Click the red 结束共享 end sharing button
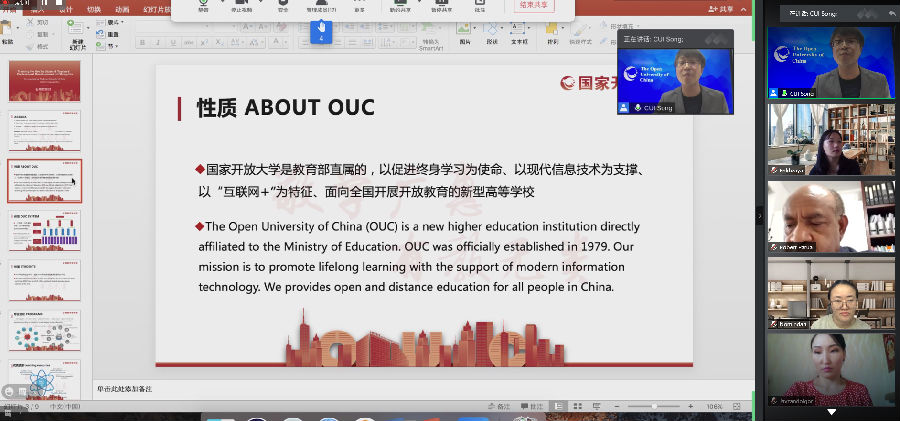Image resolution: width=900 pixels, height=421 pixels. pyautogui.click(x=535, y=6)
